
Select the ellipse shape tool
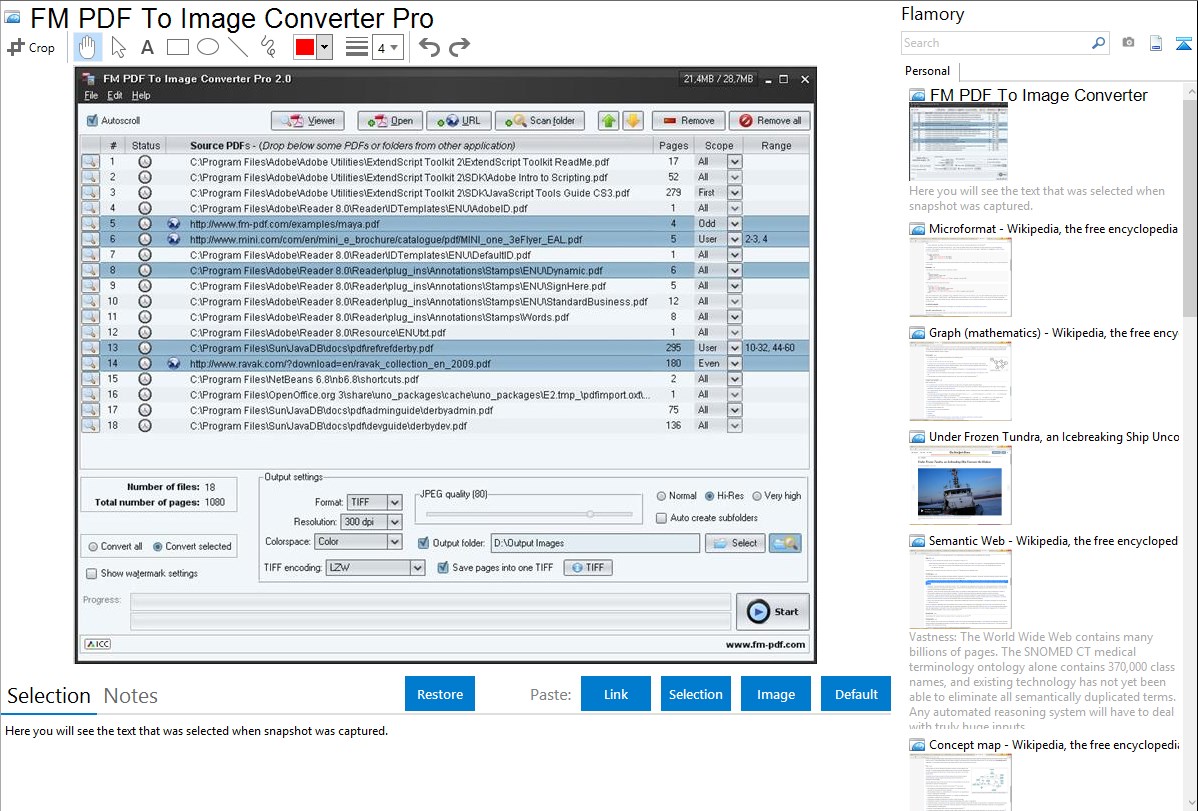tap(208, 47)
